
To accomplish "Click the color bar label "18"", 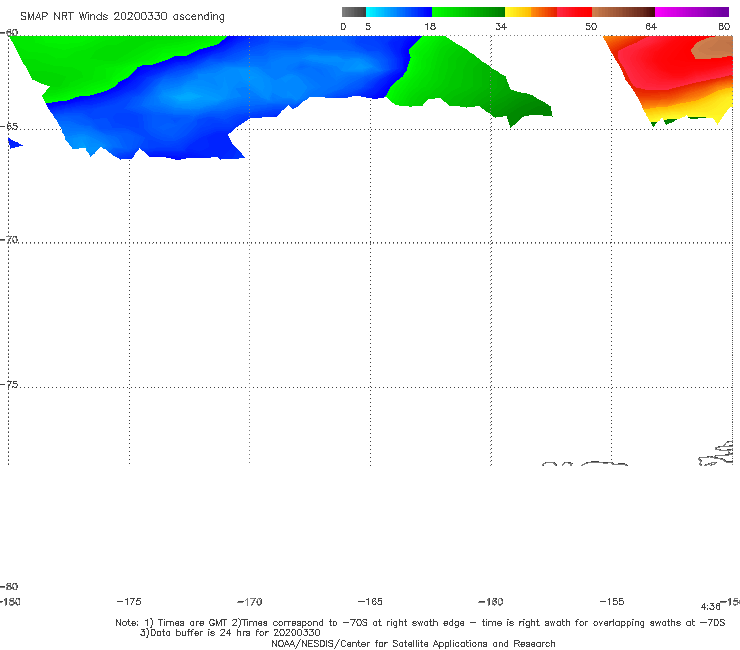I will tap(430, 27).
